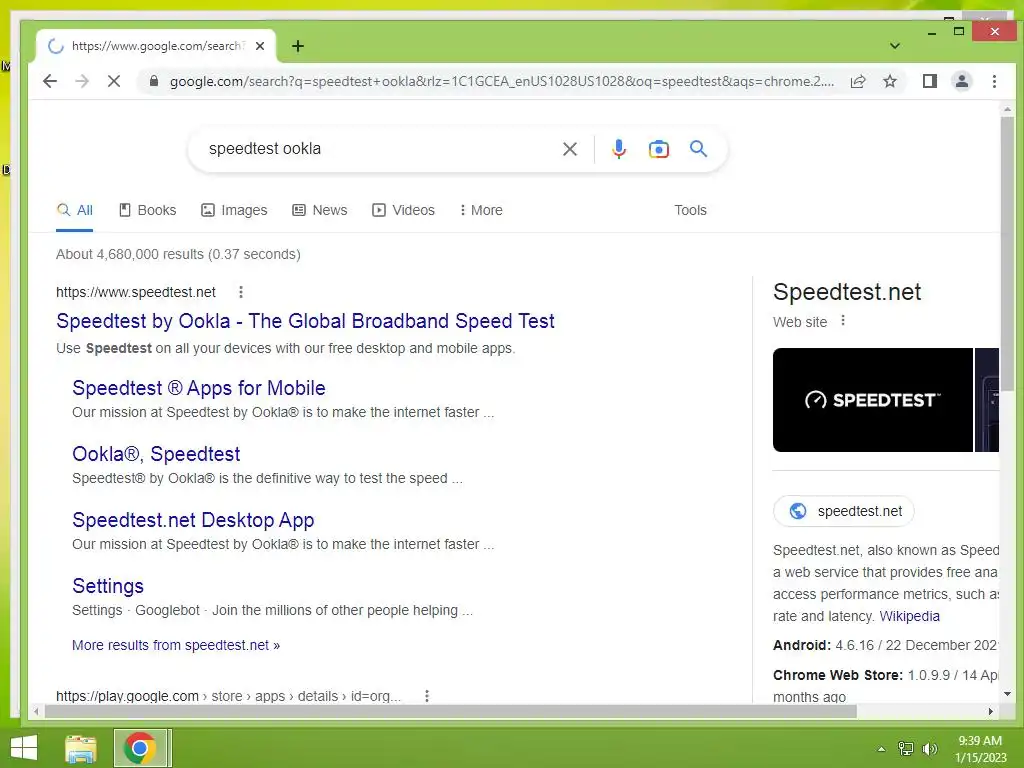Click inside the speedtest ookla search field
This screenshot has width=1024, height=768.
[x=379, y=149]
